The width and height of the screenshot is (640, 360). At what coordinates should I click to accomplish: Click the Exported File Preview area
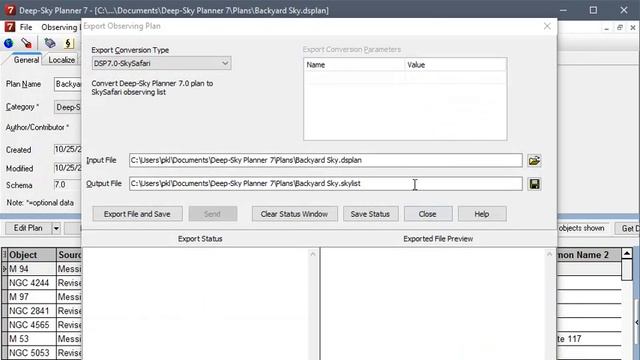pos(433,304)
